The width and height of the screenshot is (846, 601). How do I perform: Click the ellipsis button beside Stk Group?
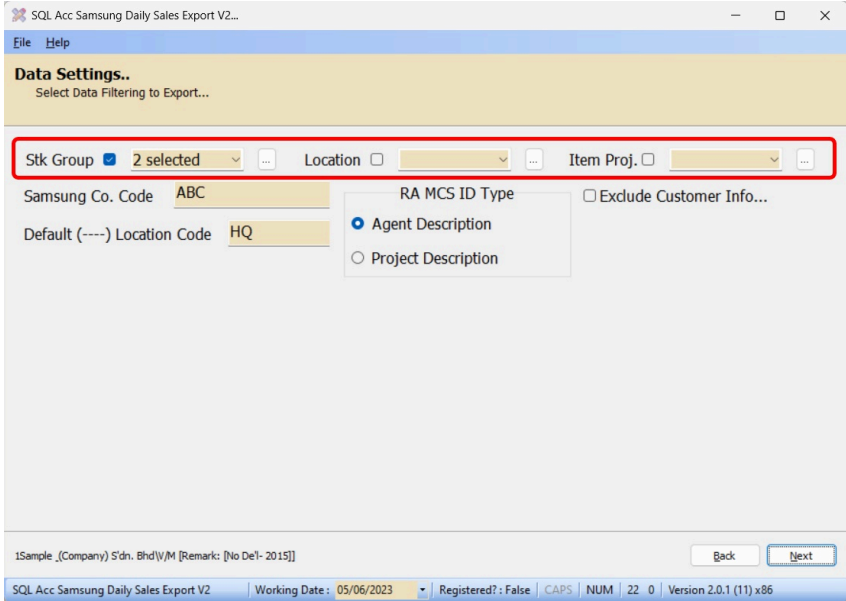(266, 160)
